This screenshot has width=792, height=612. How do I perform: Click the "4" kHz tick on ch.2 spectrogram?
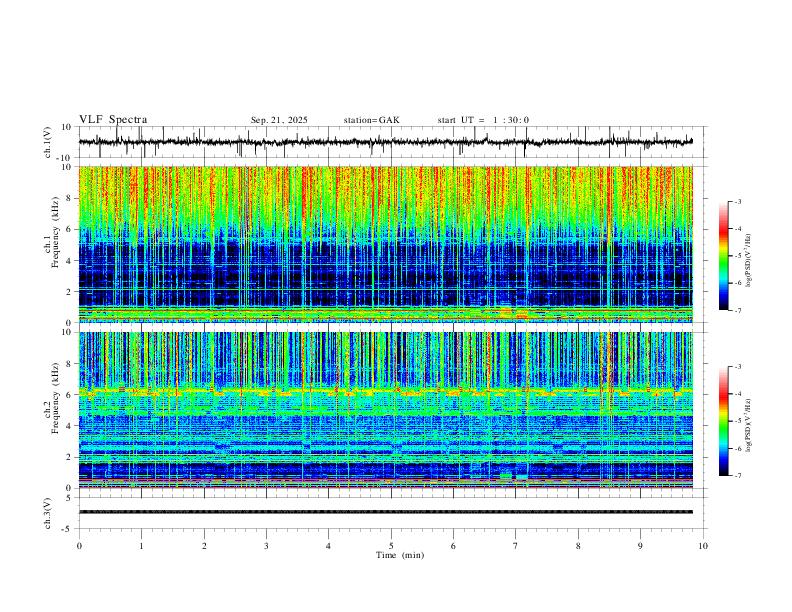click(69, 426)
